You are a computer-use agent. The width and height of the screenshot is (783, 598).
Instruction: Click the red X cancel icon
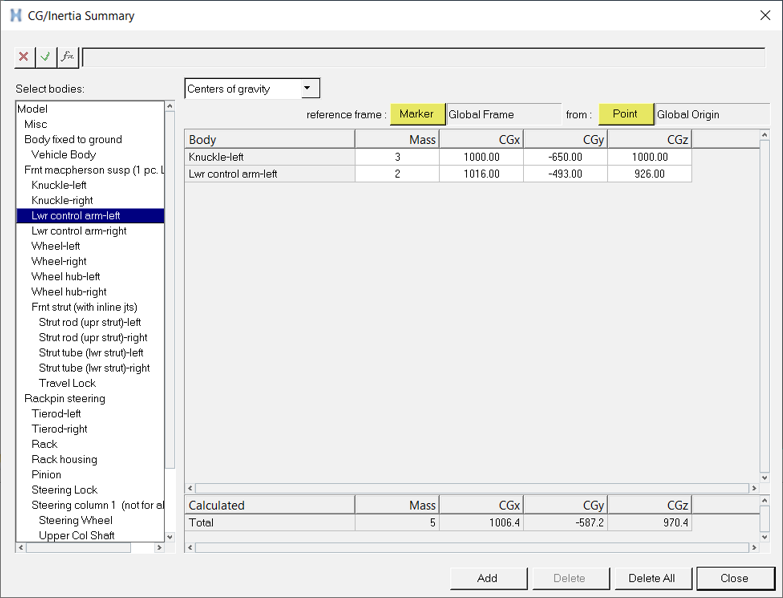click(x=24, y=57)
